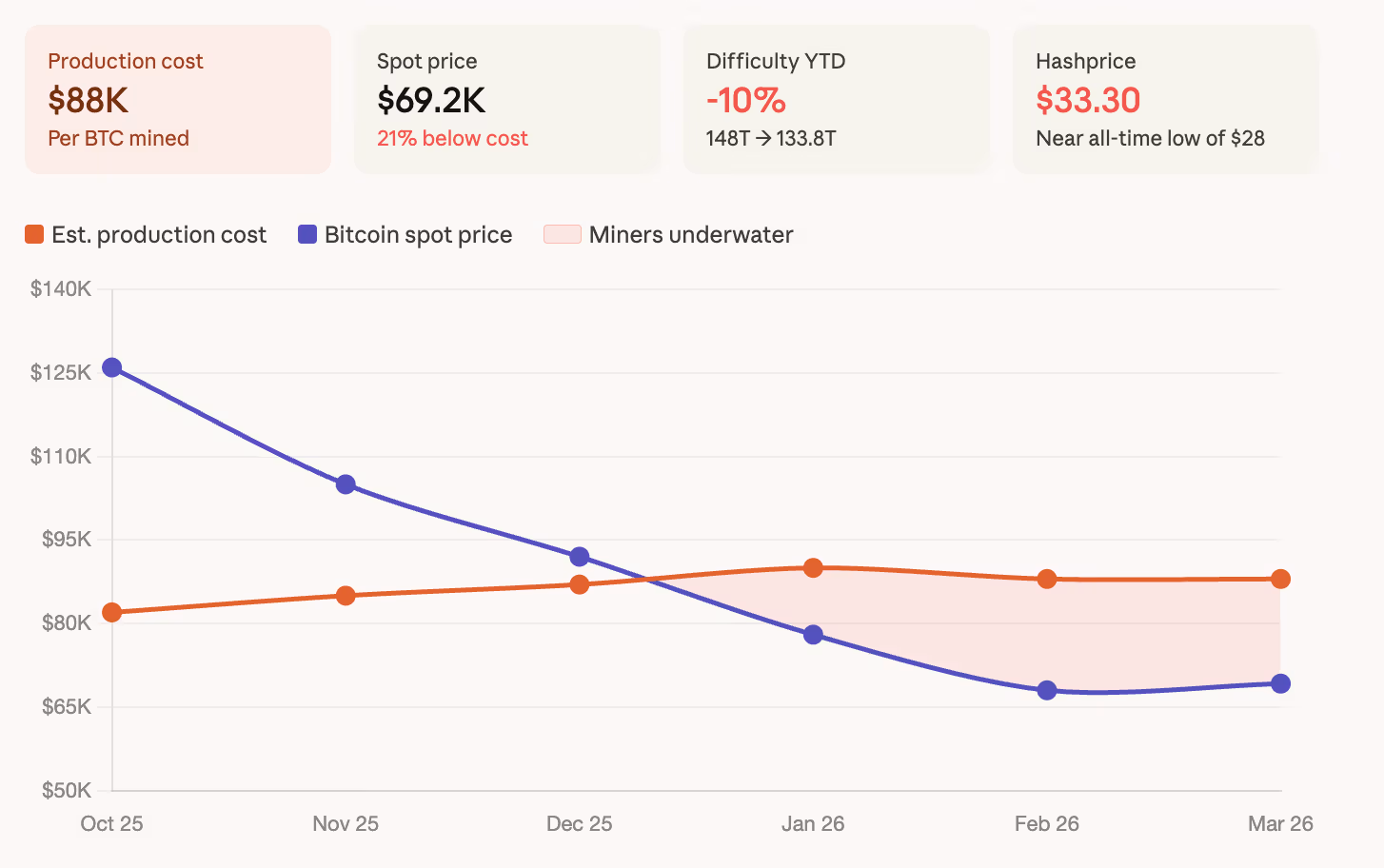Click the 21% below cost text

click(452, 138)
